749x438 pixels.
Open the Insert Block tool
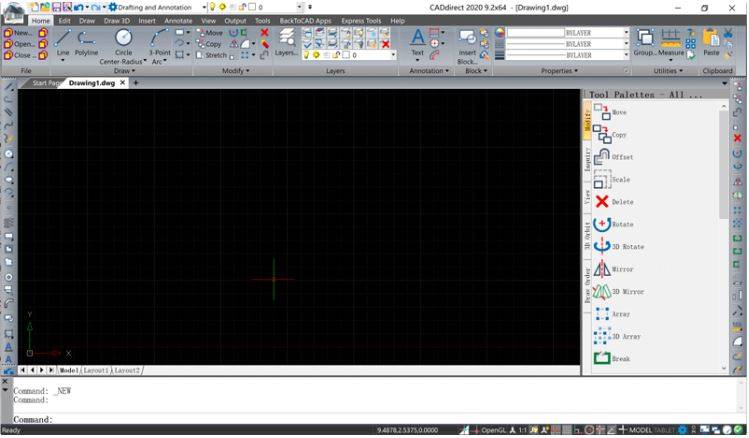[467, 43]
